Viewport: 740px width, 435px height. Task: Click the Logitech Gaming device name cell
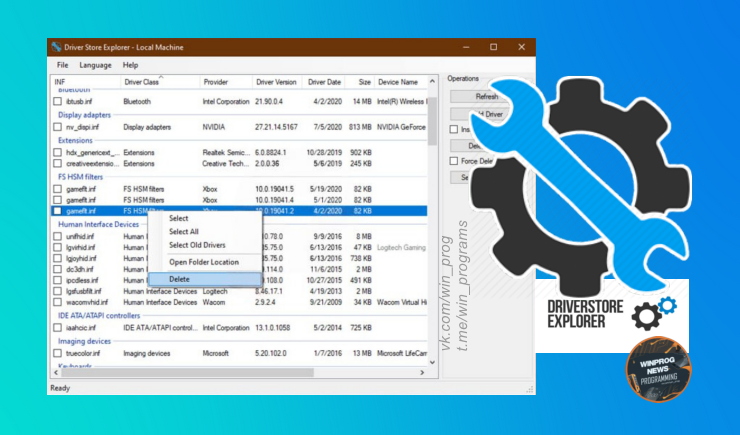click(401, 247)
